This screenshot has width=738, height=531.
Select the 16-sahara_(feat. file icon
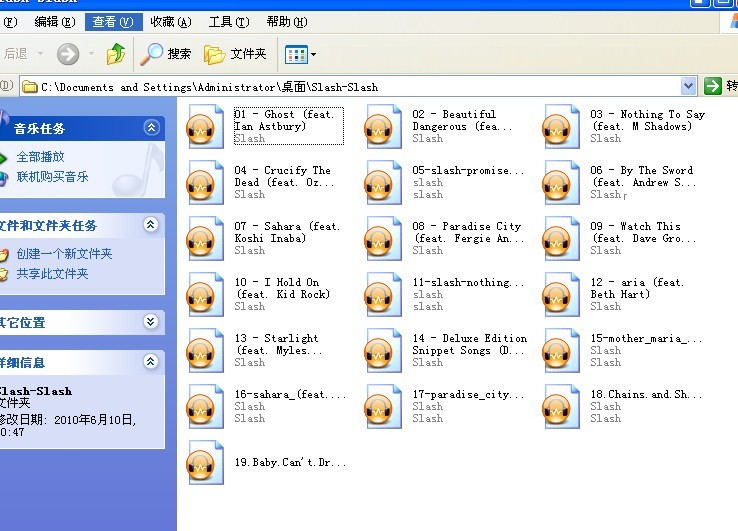(x=205, y=407)
